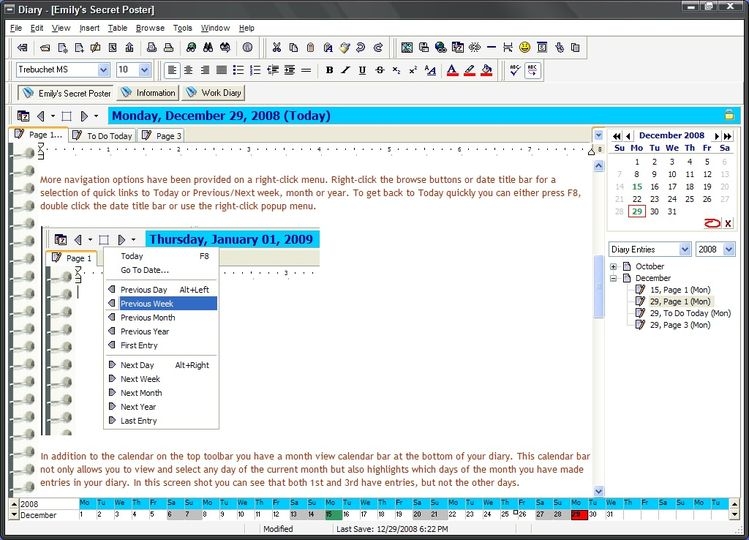Screen dimensions: 749x540
Task: Toggle italic formatting
Action: [x=346, y=70]
